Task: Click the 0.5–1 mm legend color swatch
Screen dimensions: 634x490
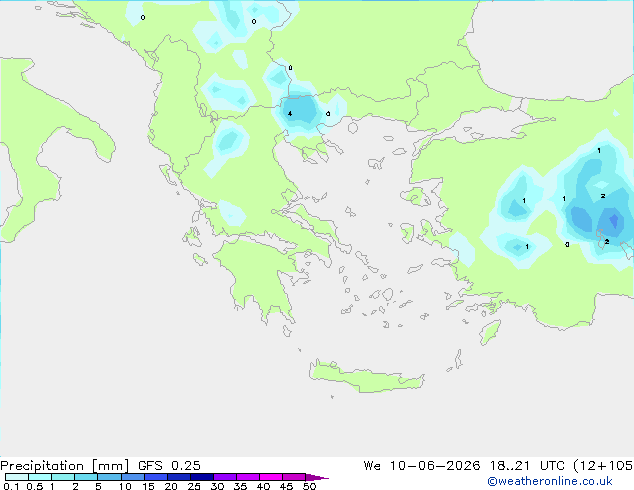Action: [40, 477]
